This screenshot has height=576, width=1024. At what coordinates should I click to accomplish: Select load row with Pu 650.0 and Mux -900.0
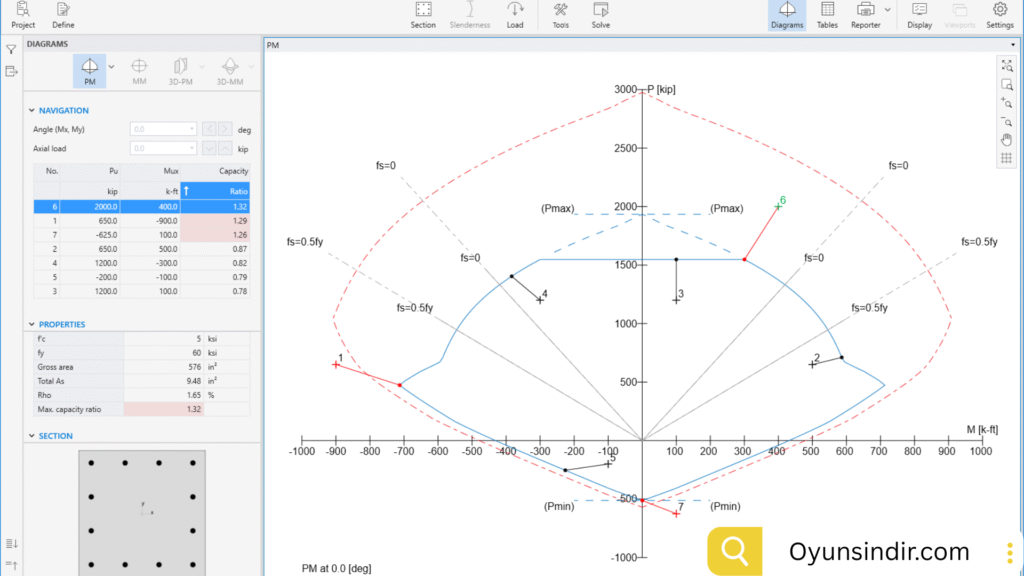tap(140, 220)
